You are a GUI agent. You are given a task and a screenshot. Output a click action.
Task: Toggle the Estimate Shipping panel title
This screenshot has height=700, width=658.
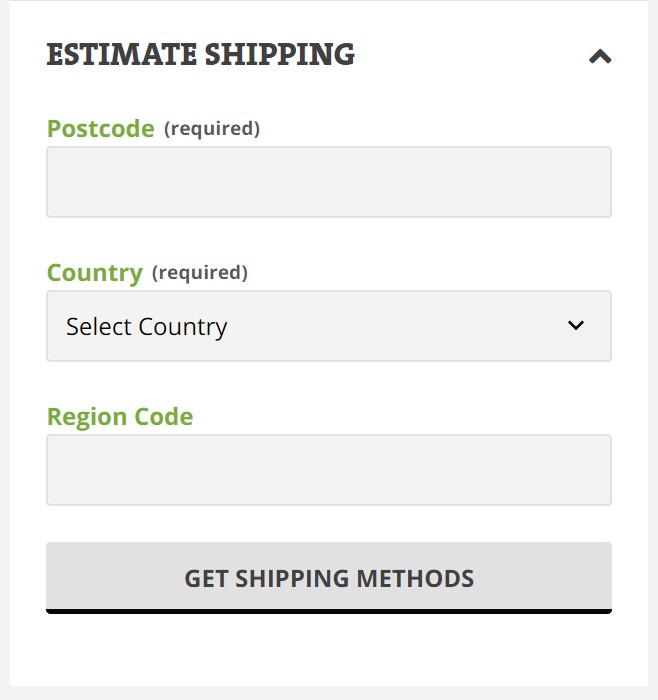click(x=200, y=54)
